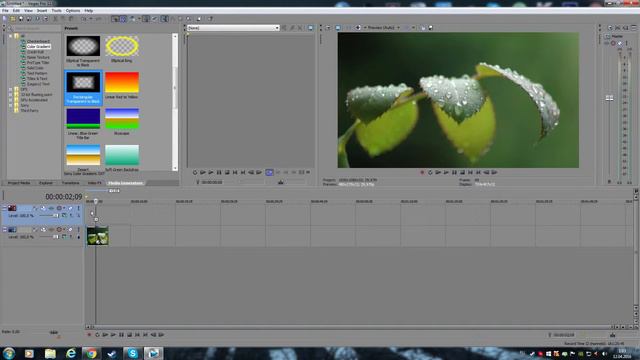Open Preview quality dropdown
This screenshot has height=360, width=640.
[x=381, y=28]
